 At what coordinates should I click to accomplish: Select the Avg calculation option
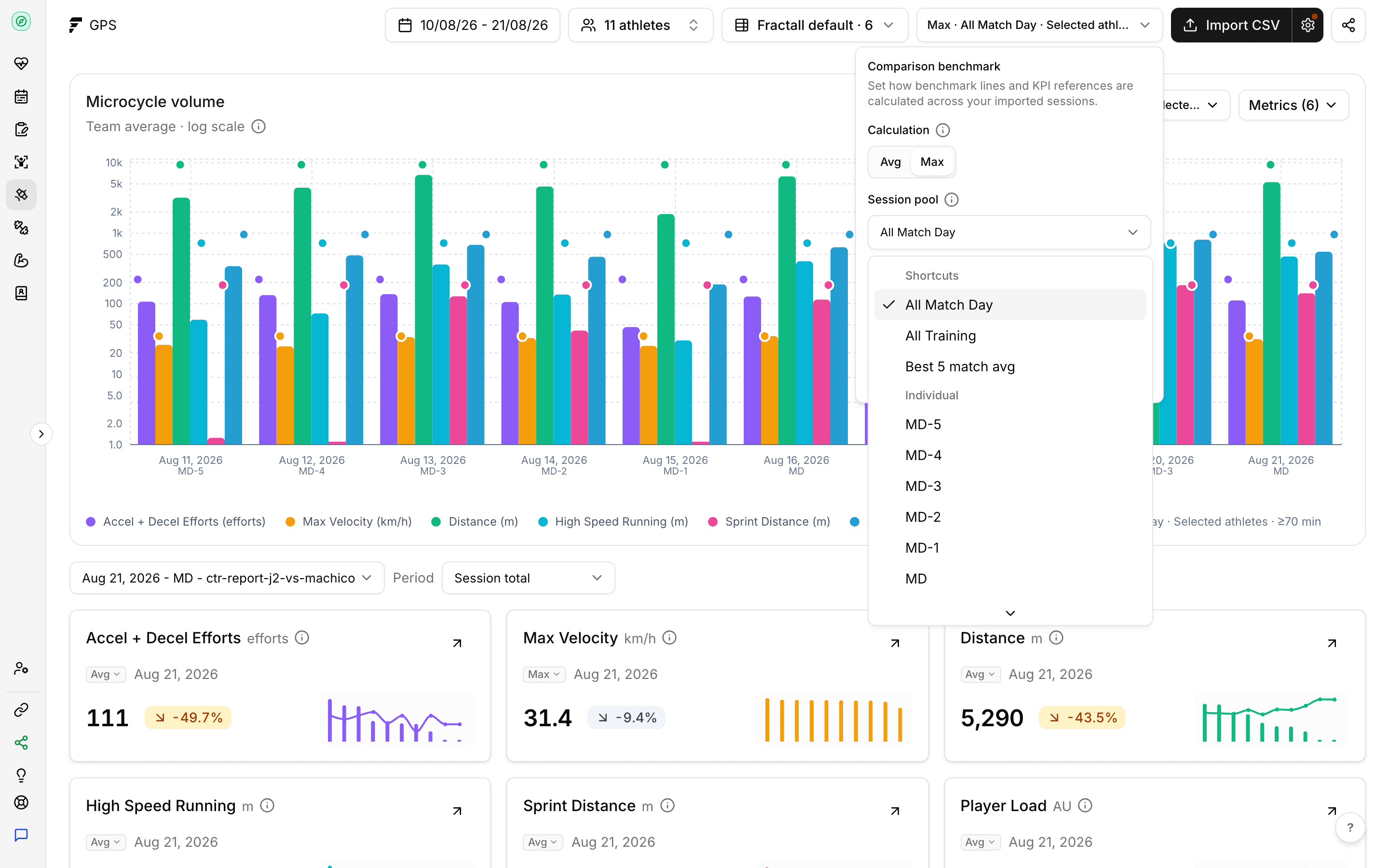click(890, 162)
